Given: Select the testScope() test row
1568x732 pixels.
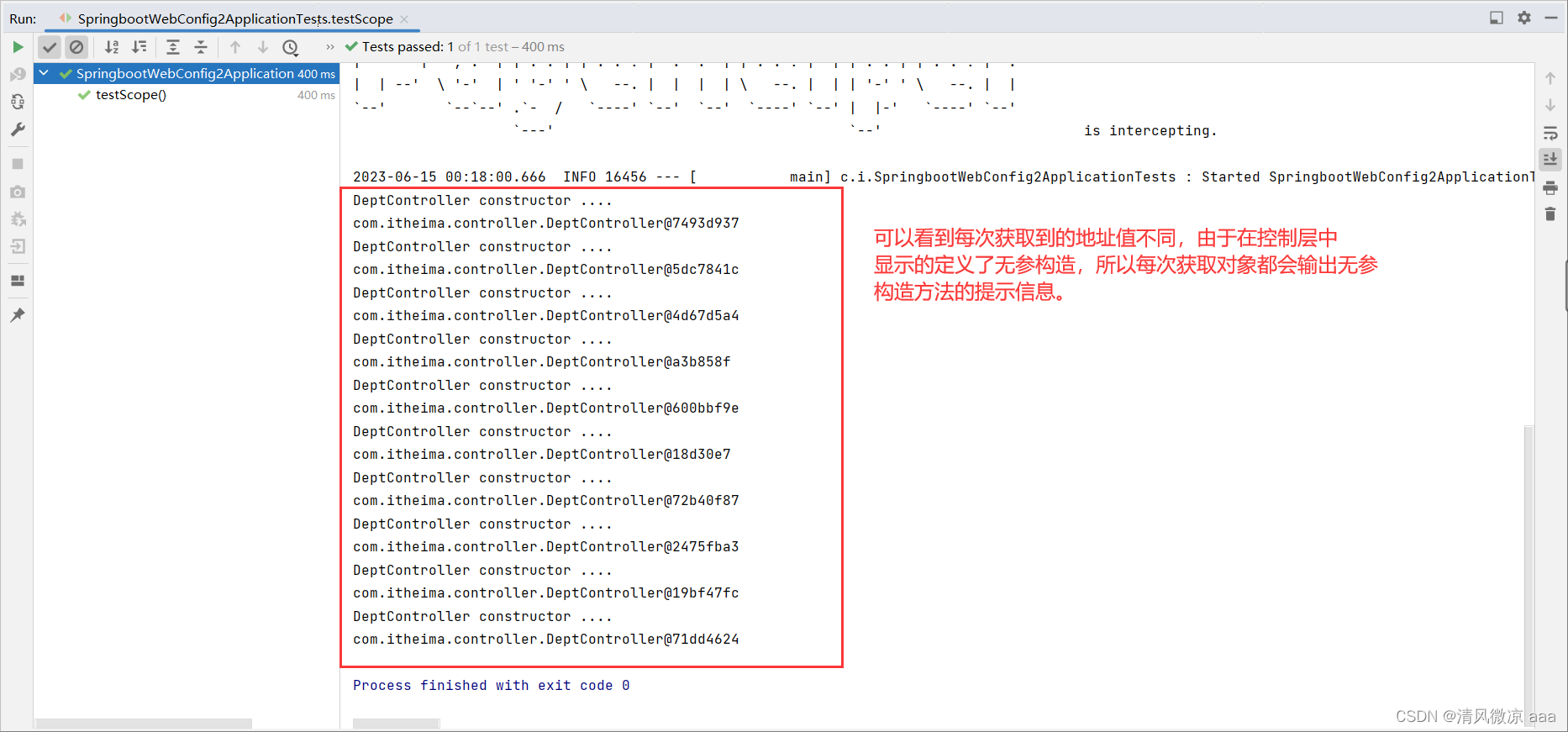Looking at the screenshot, I should point(187,95).
